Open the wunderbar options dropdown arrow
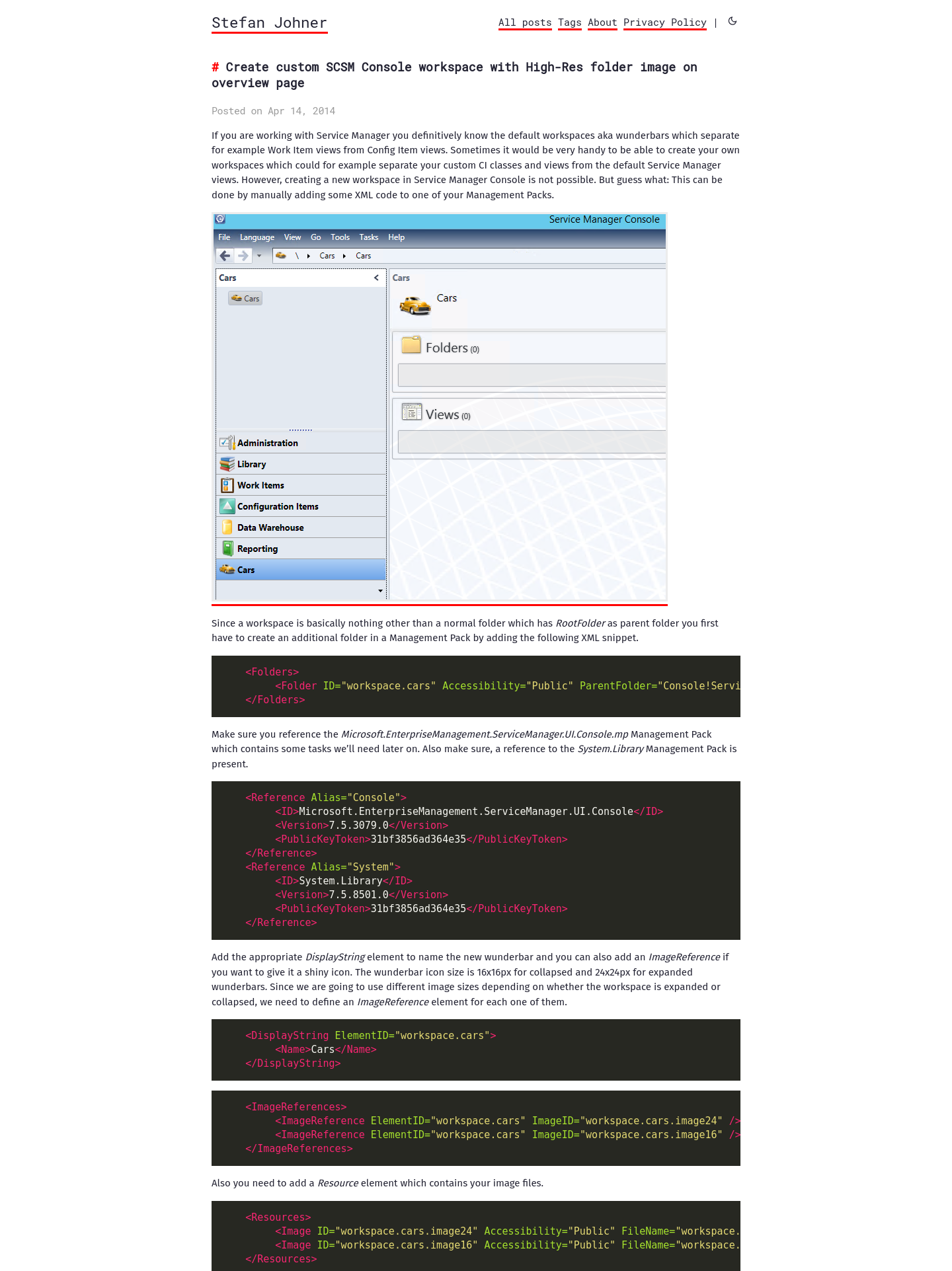The image size is (952, 1271). [380, 591]
